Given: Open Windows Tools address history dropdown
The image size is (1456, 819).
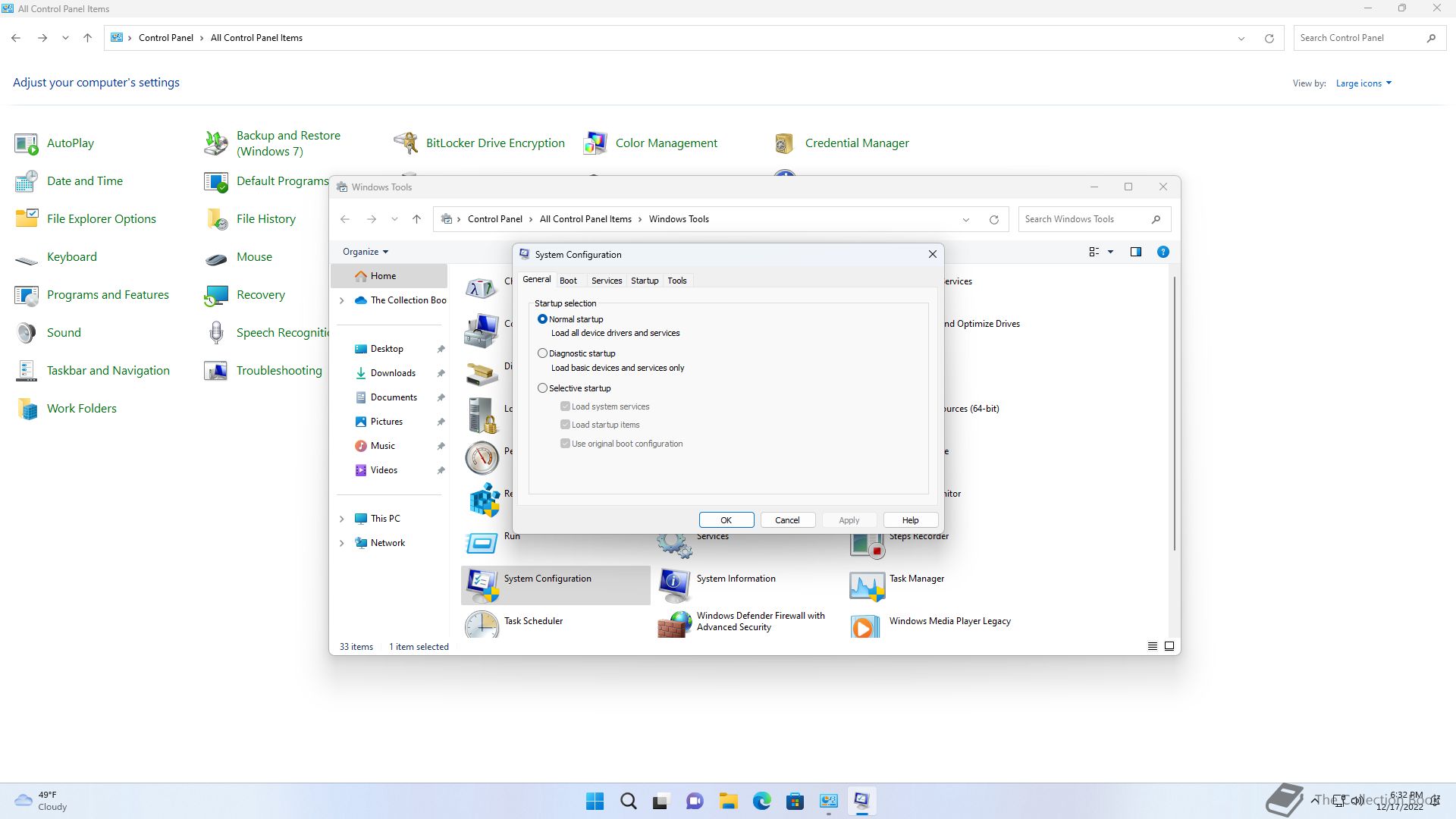Looking at the screenshot, I should click(965, 219).
